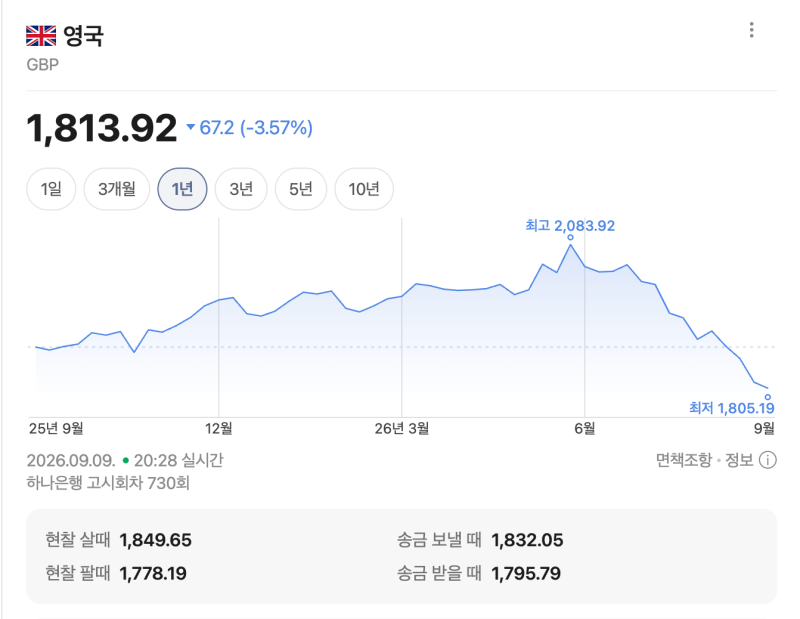Switch chart to the 3년 range
This screenshot has height=619, width=800.
tap(241, 189)
